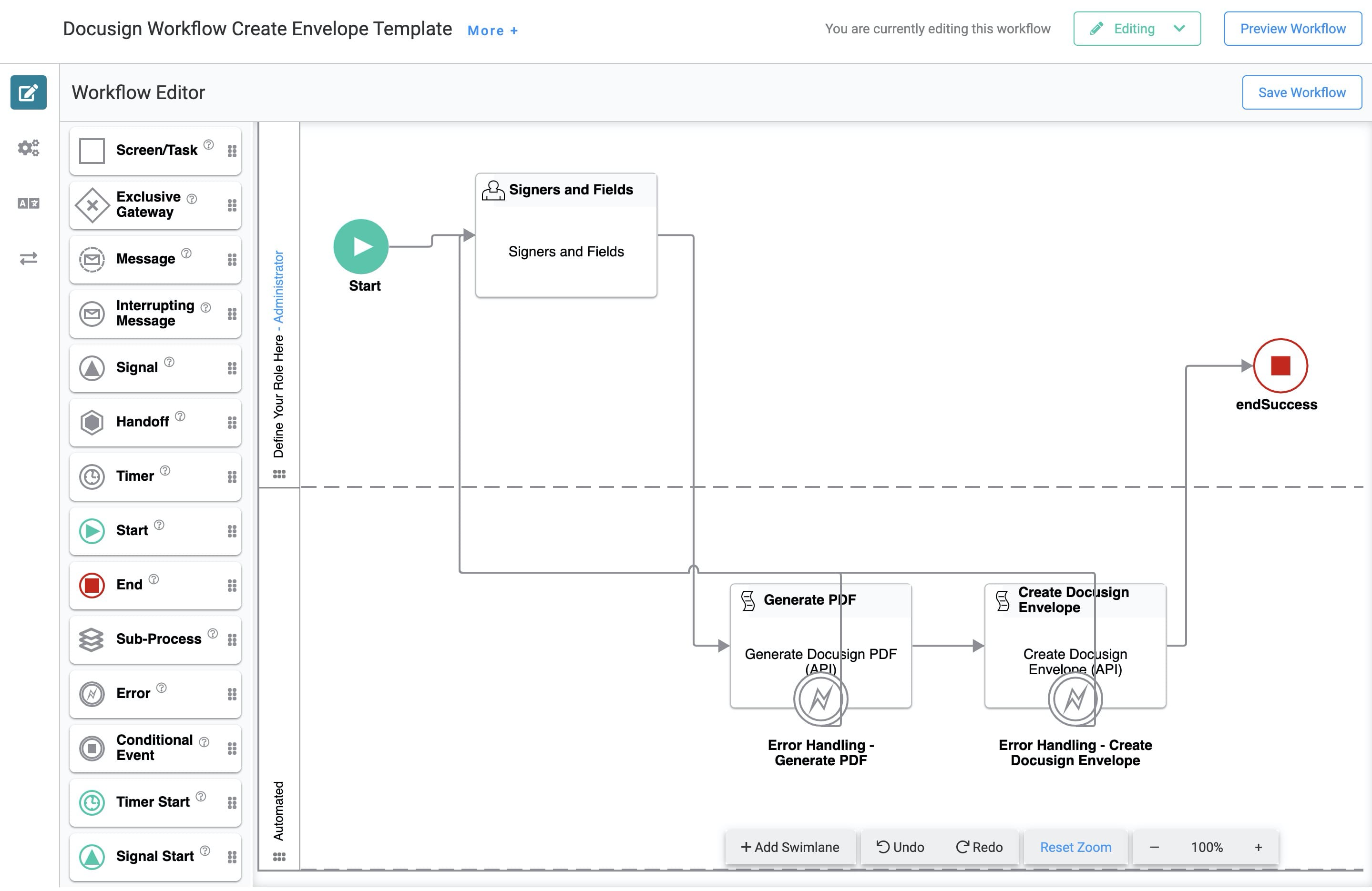The width and height of the screenshot is (1372, 891).
Task: Select the Exclusive Gateway diamond icon
Action: [92, 205]
